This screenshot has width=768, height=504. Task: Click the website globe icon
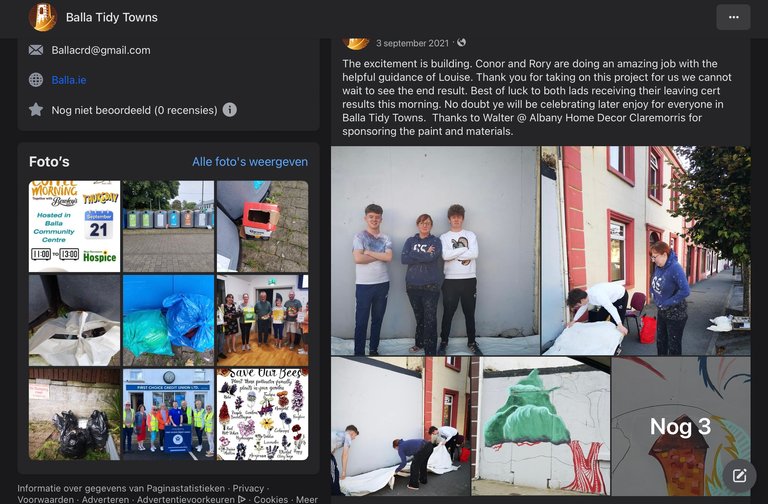[x=36, y=80]
